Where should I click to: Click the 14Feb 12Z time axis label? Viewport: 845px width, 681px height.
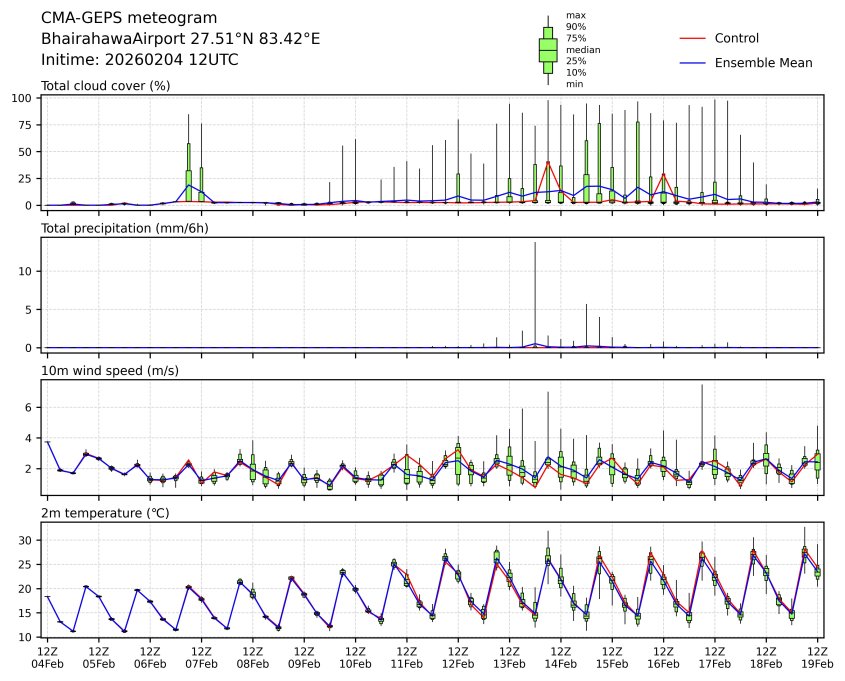point(561,656)
